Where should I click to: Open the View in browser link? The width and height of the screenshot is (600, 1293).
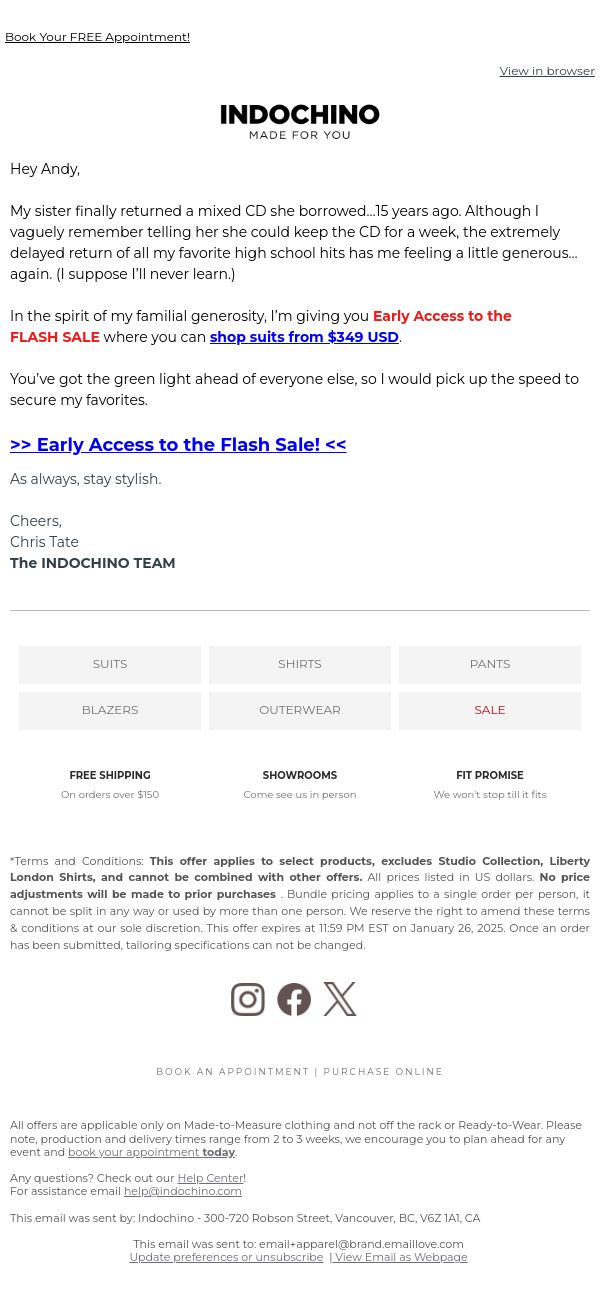[547, 71]
